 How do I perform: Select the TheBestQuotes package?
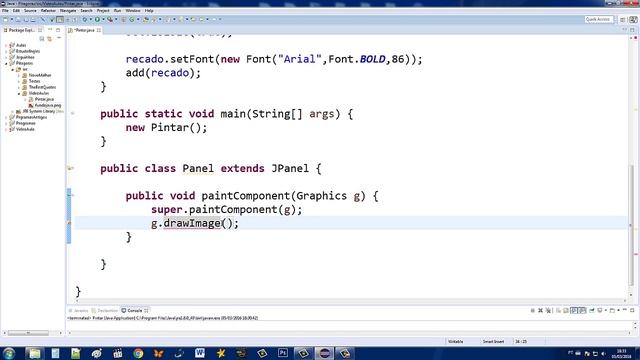[x=42, y=87]
